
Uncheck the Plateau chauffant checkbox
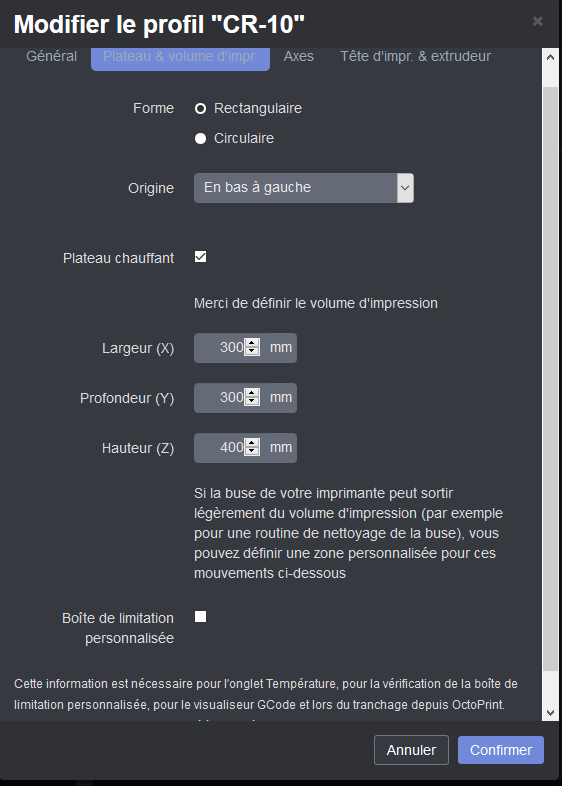[x=201, y=257]
